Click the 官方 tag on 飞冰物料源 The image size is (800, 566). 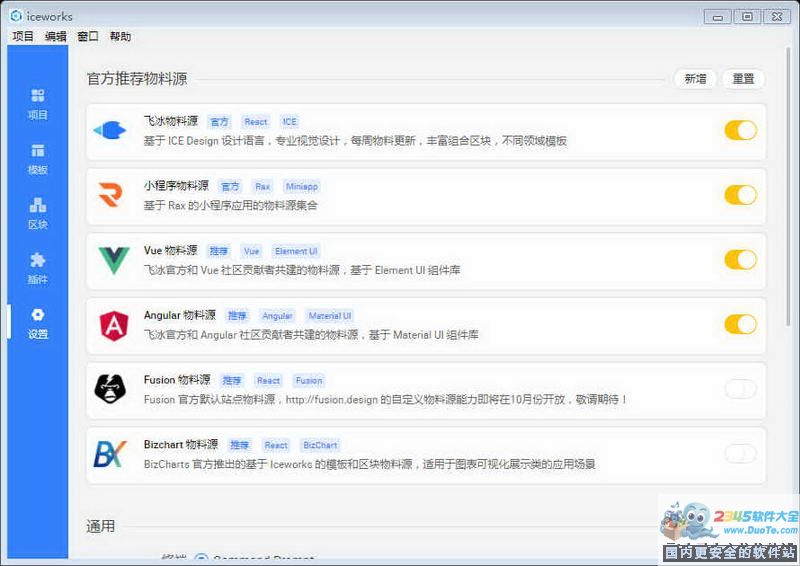219,122
